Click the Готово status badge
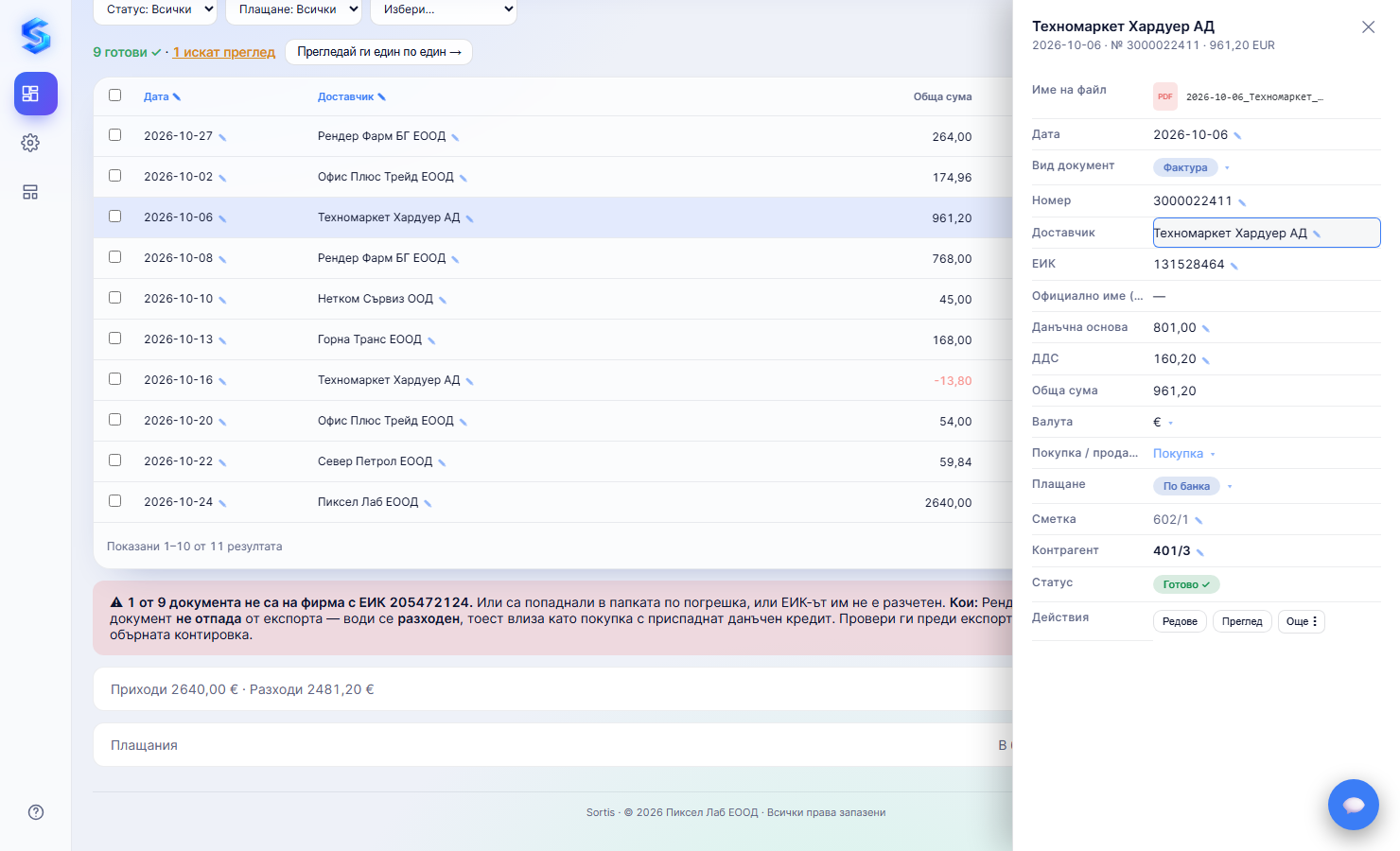Screen dimensions: 1400x851 (1186, 584)
